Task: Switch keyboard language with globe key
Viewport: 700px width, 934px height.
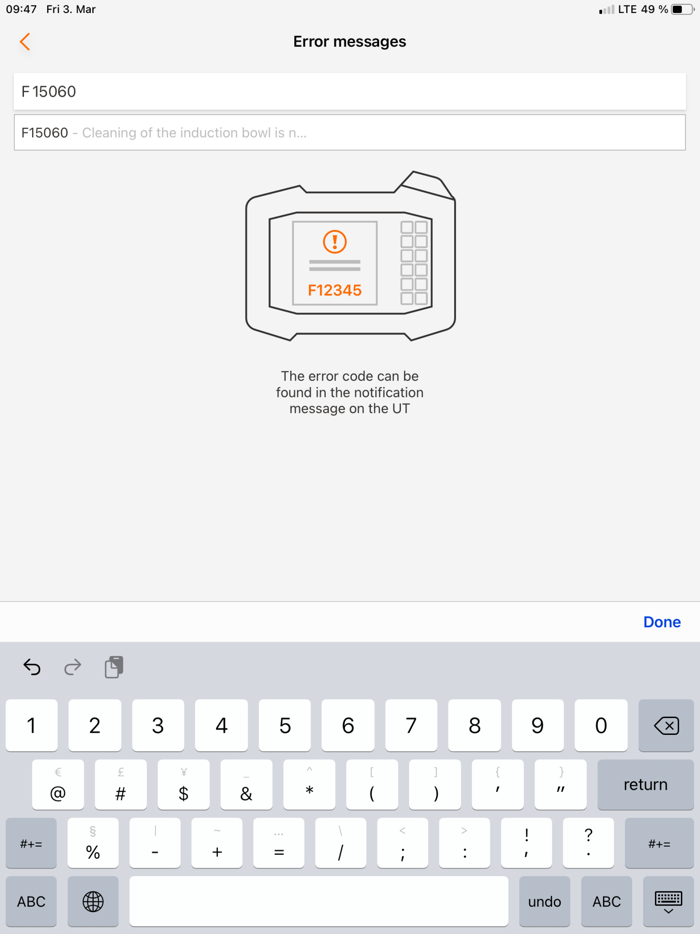Action: coord(93,901)
